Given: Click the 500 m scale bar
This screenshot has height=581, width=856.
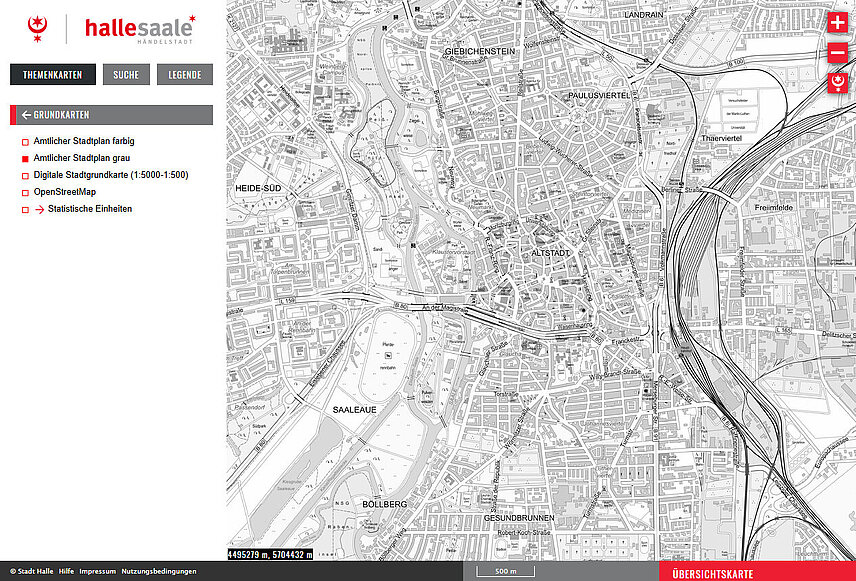Looking at the screenshot, I should pos(505,572).
